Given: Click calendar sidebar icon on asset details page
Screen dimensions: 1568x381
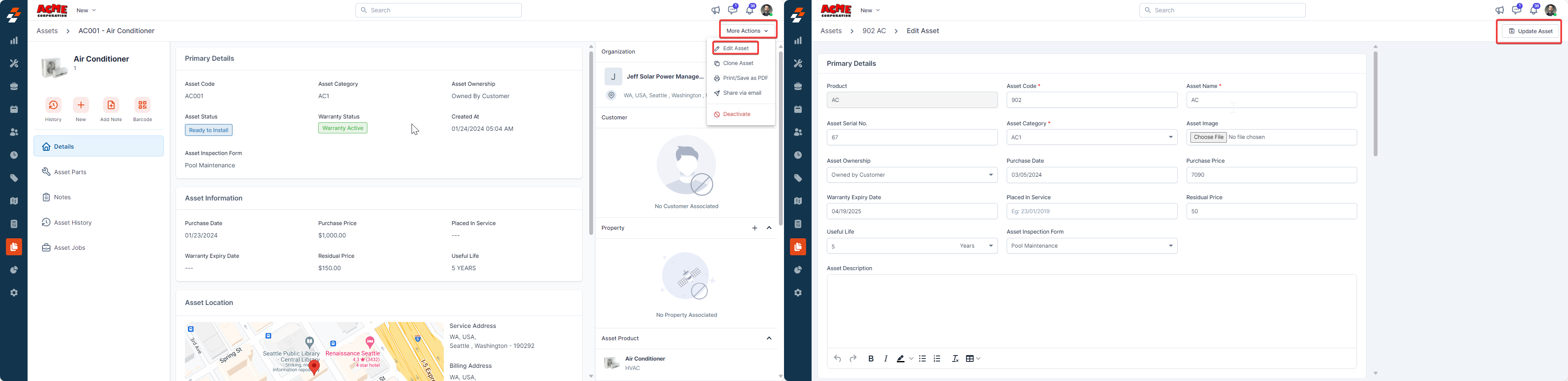Looking at the screenshot, I should click(x=14, y=109).
